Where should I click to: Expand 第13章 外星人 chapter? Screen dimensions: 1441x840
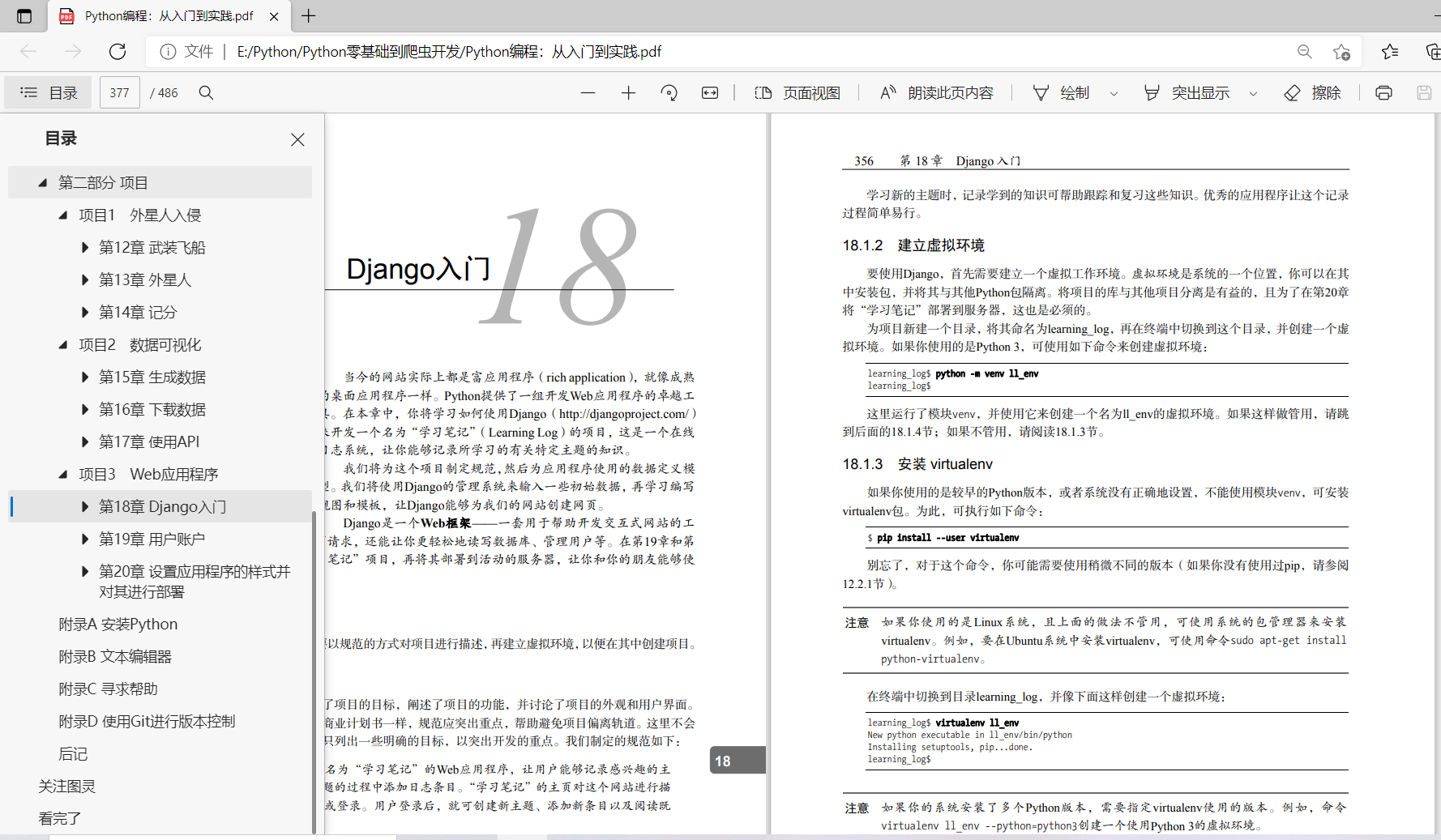point(84,280)
